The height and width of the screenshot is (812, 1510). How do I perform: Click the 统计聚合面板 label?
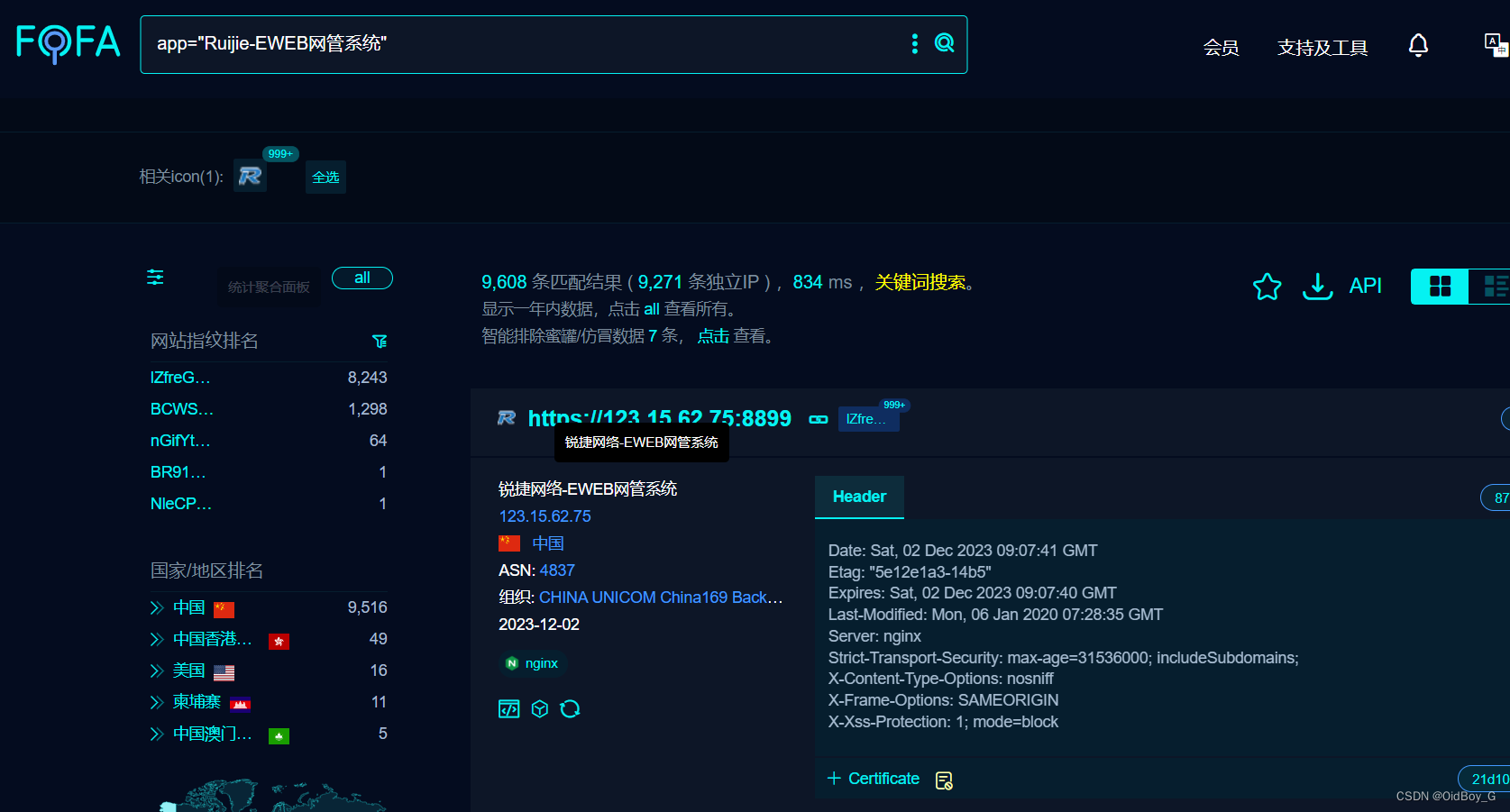pyautogui.click(x=269, y=287)
